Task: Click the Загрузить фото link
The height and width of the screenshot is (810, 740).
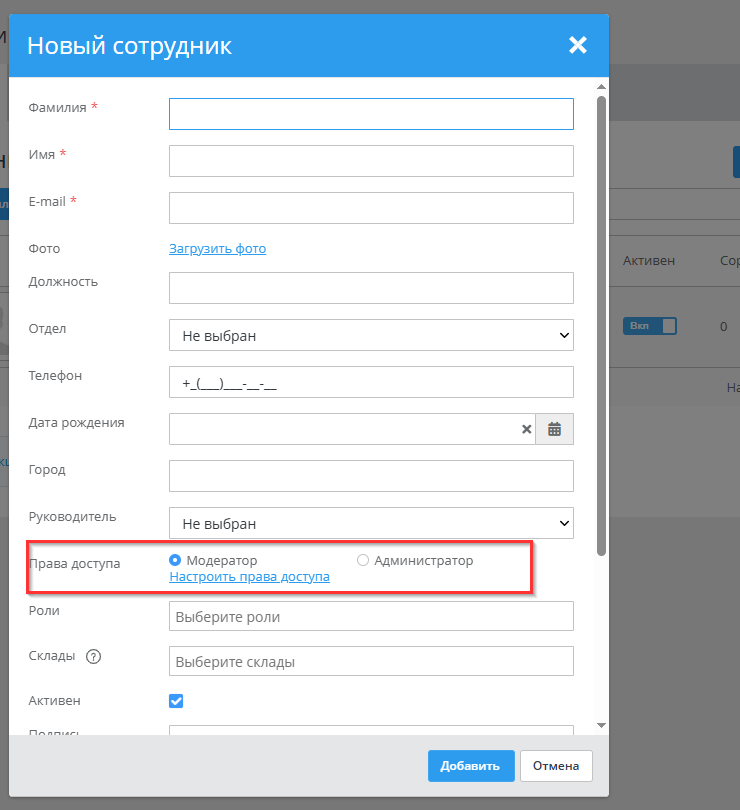Action: click(217, 249)
